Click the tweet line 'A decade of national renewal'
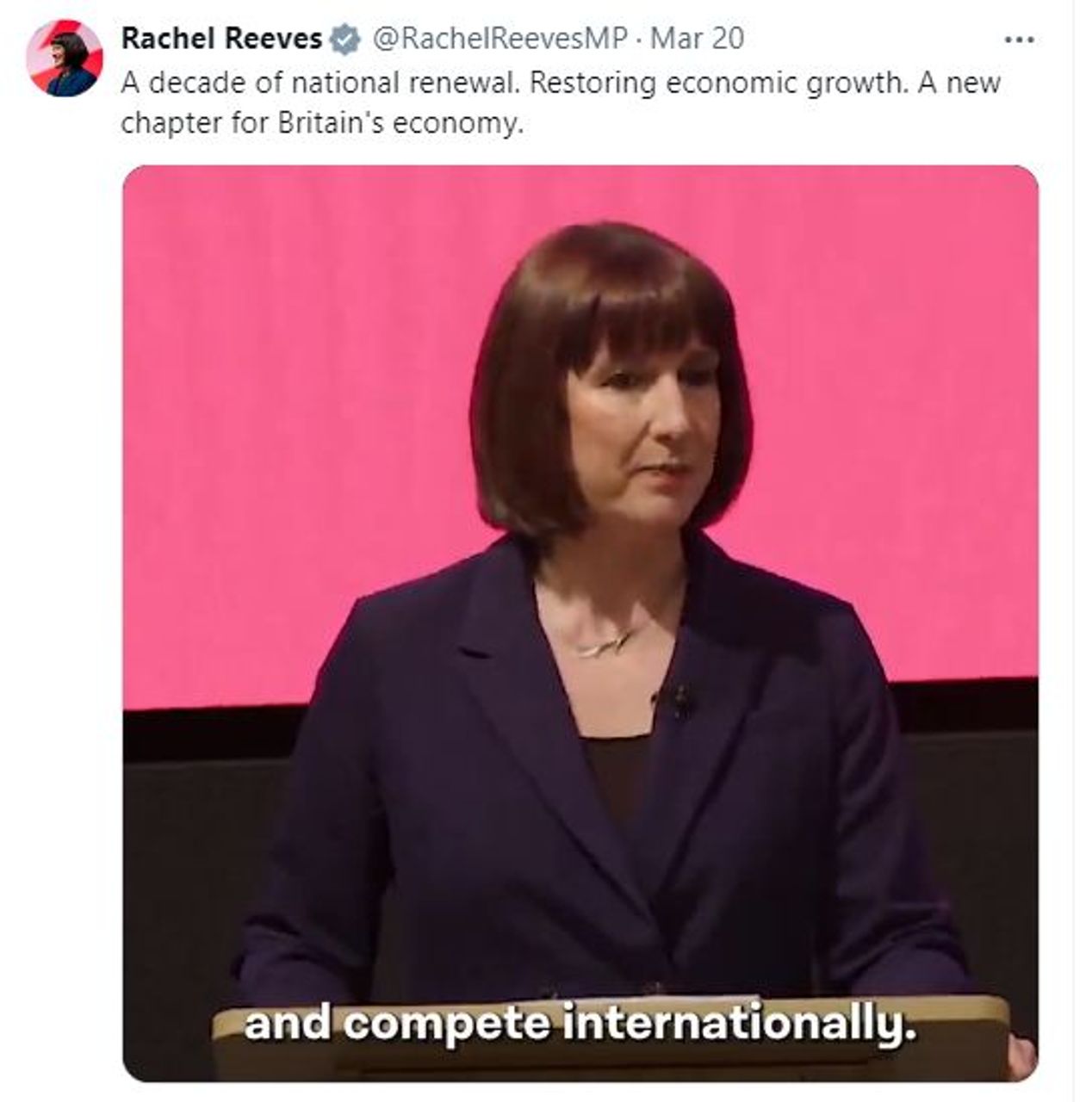The image size is (1092, 1102). coord(320,84)
